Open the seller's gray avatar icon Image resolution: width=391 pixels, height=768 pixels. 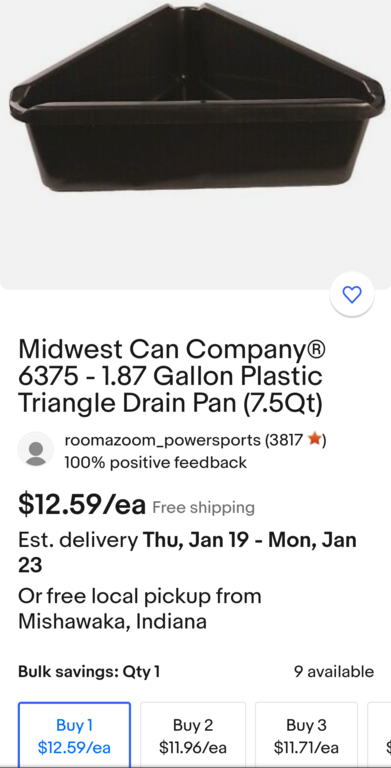[36, 450]
